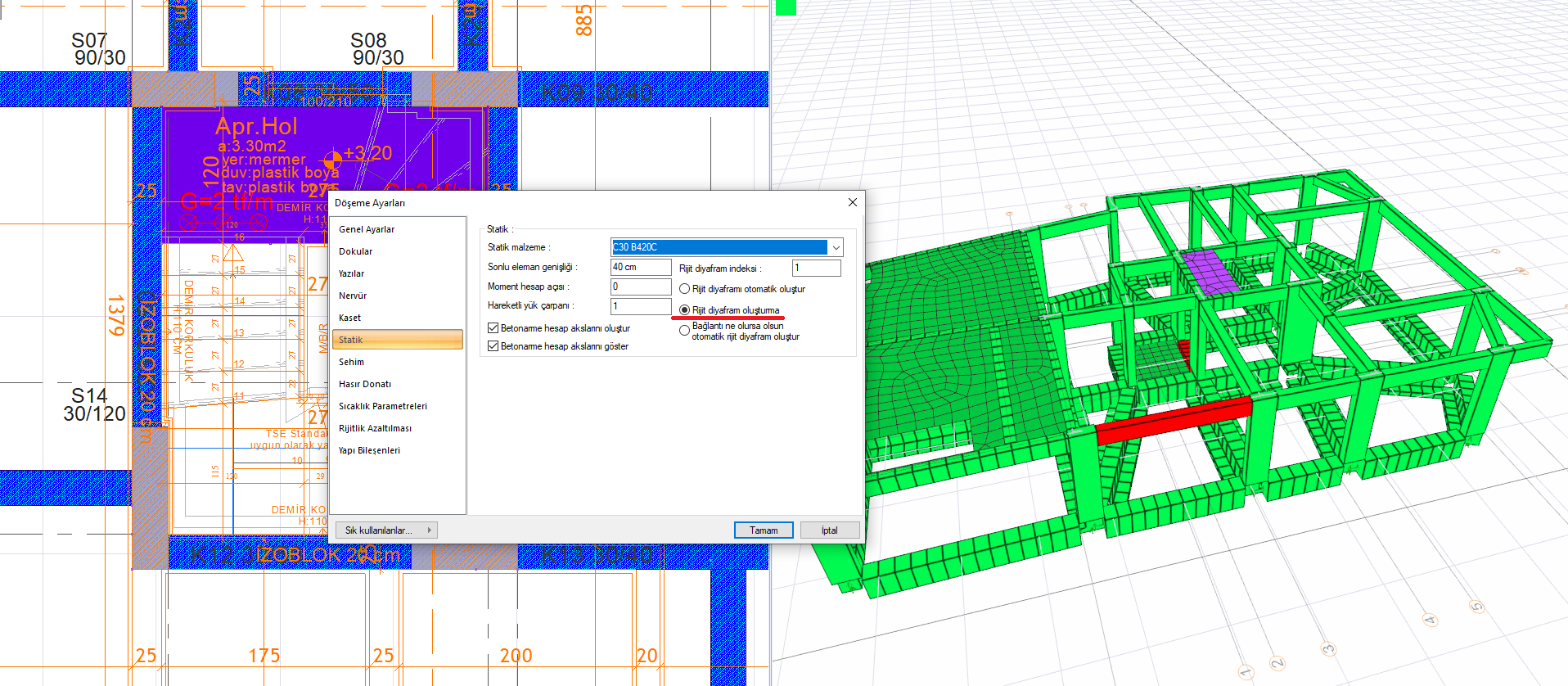The height and width of the screenshot is (686, 1568).
Task: Click the Sonlu eleman genişliği field
Action: (641, 267)
